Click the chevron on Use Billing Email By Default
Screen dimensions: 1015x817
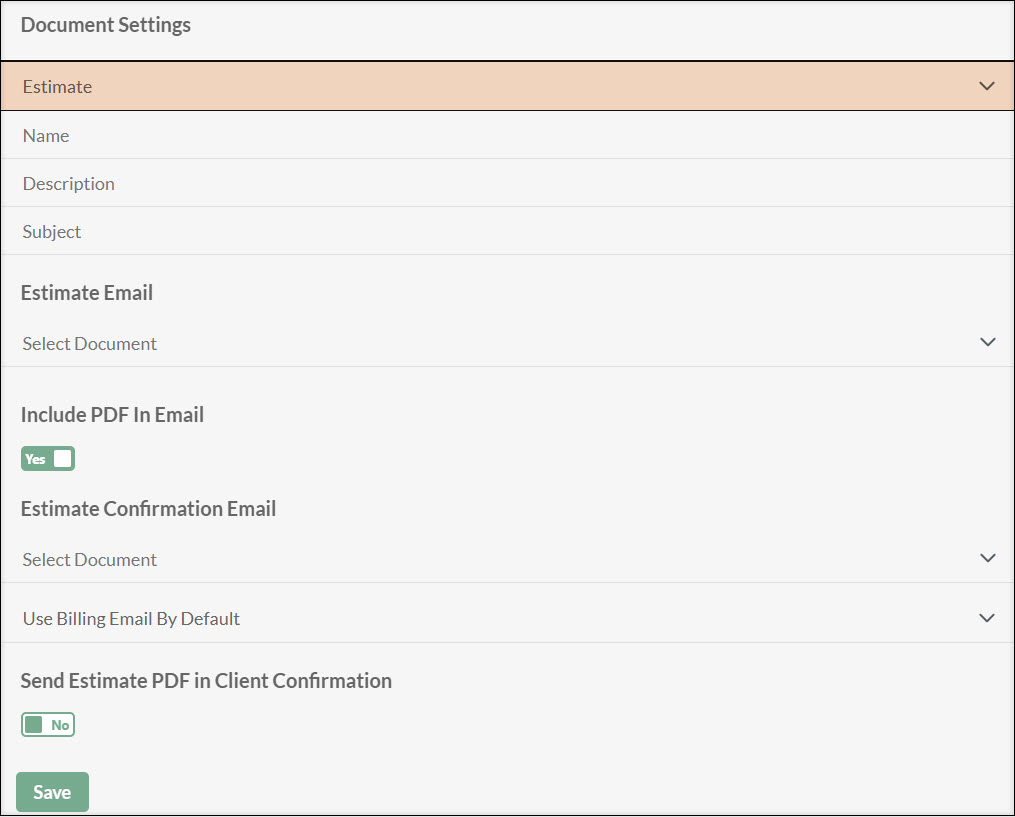(x=987, y=617)
